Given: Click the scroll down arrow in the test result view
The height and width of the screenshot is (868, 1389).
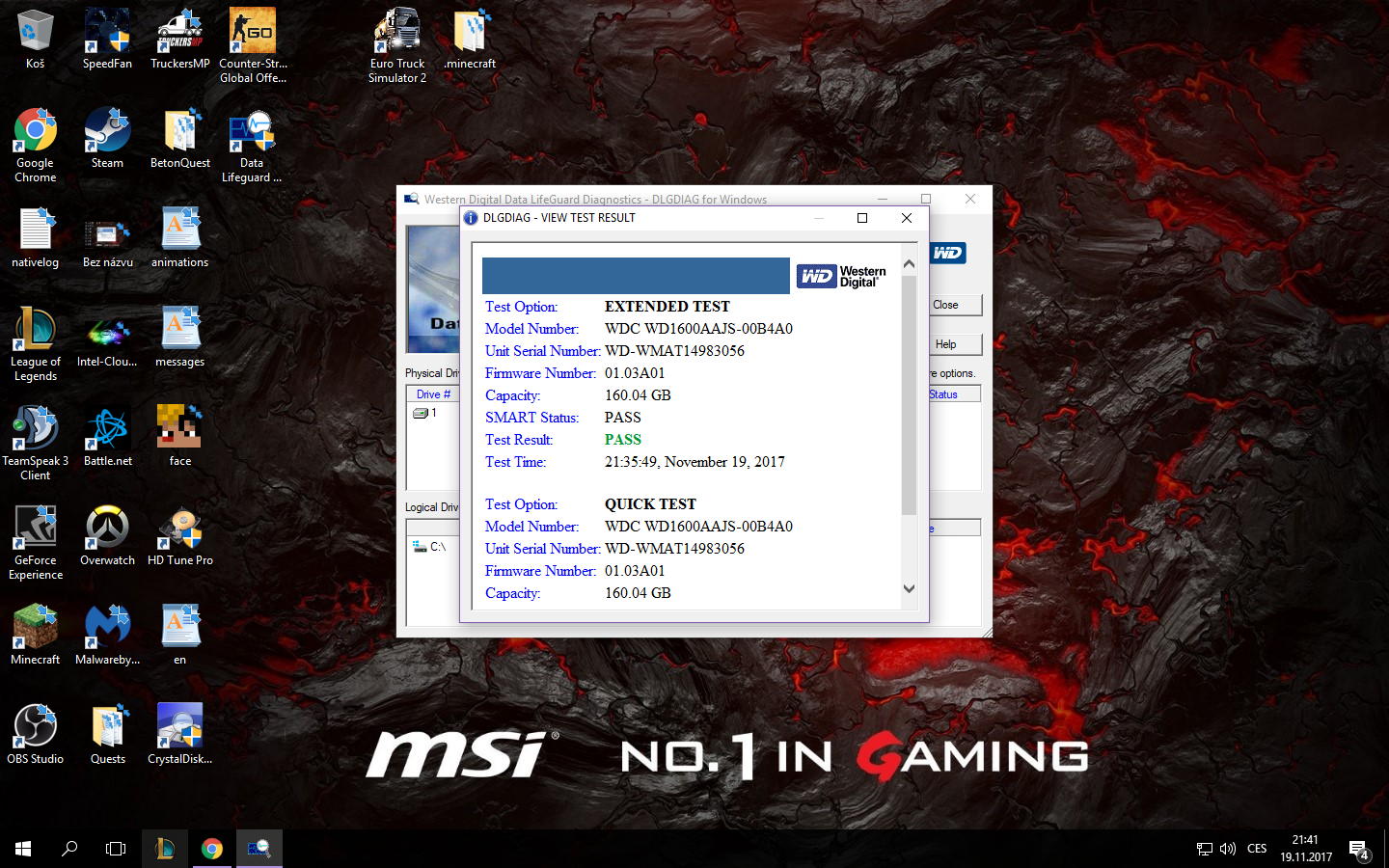Looking at the screenshot, I should coord(909,588).
